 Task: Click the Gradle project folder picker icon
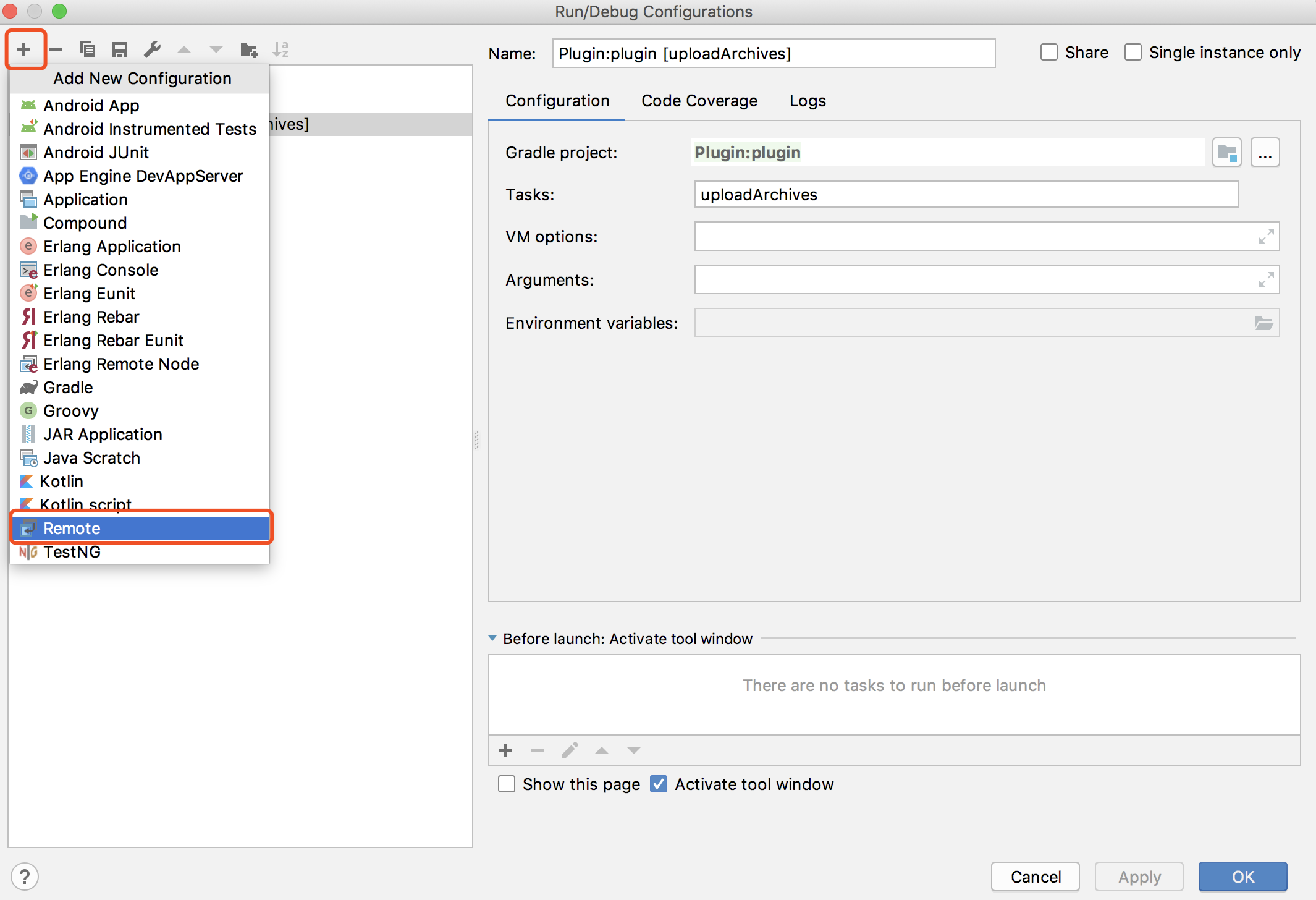click(x=1226, y=153)
